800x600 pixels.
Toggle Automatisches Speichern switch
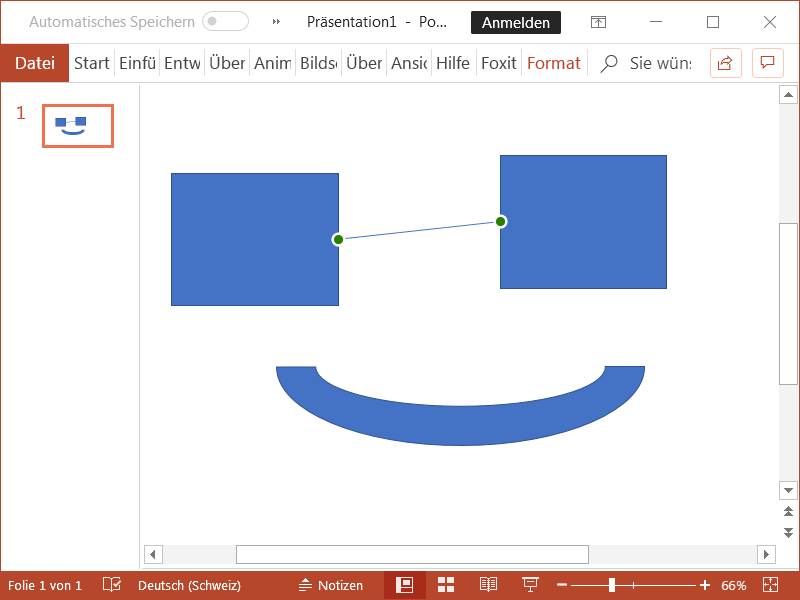pyautogui.click(x=225, y=22)
